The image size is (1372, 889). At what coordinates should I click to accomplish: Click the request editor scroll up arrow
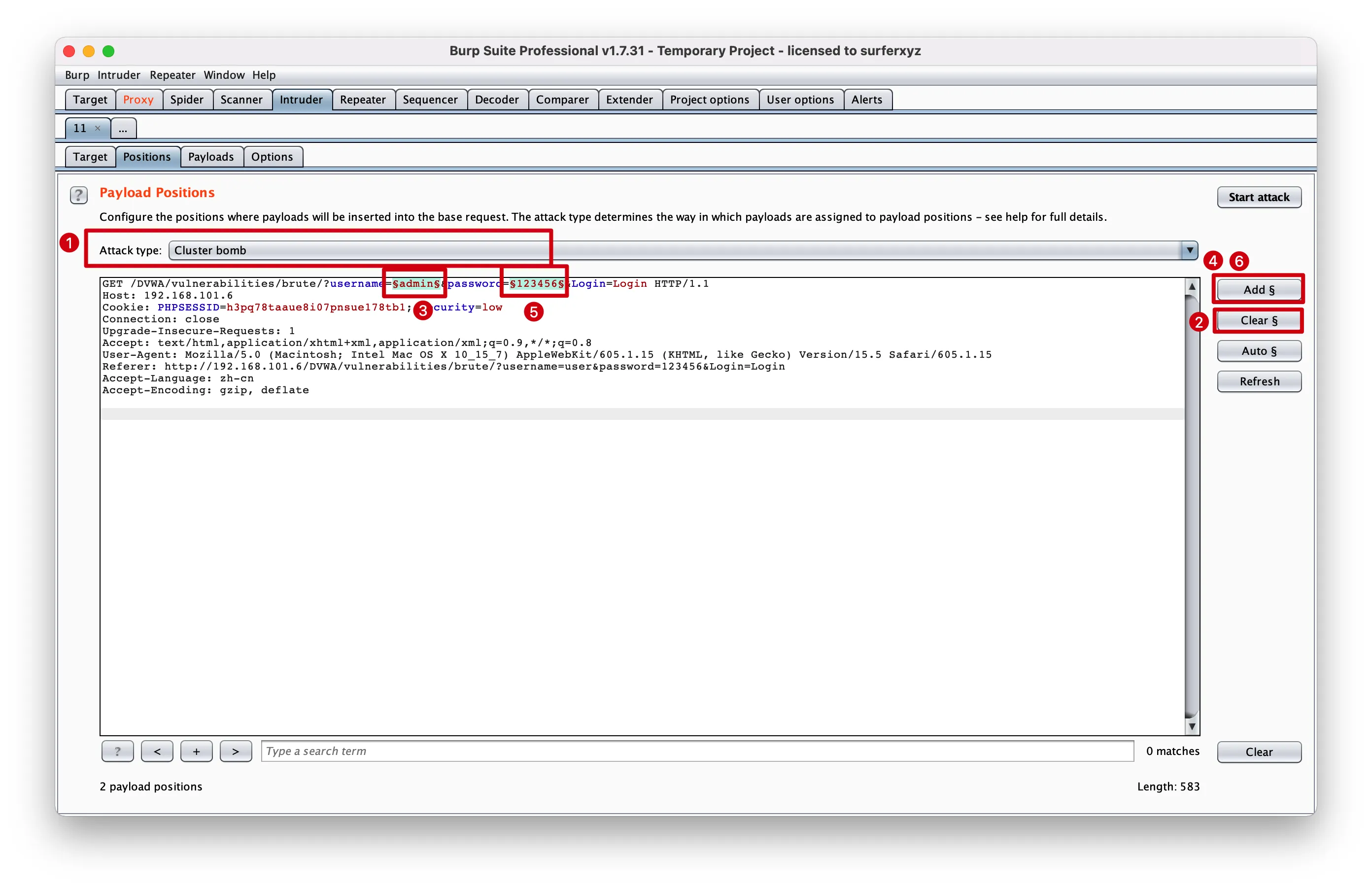pos(1192,286)
